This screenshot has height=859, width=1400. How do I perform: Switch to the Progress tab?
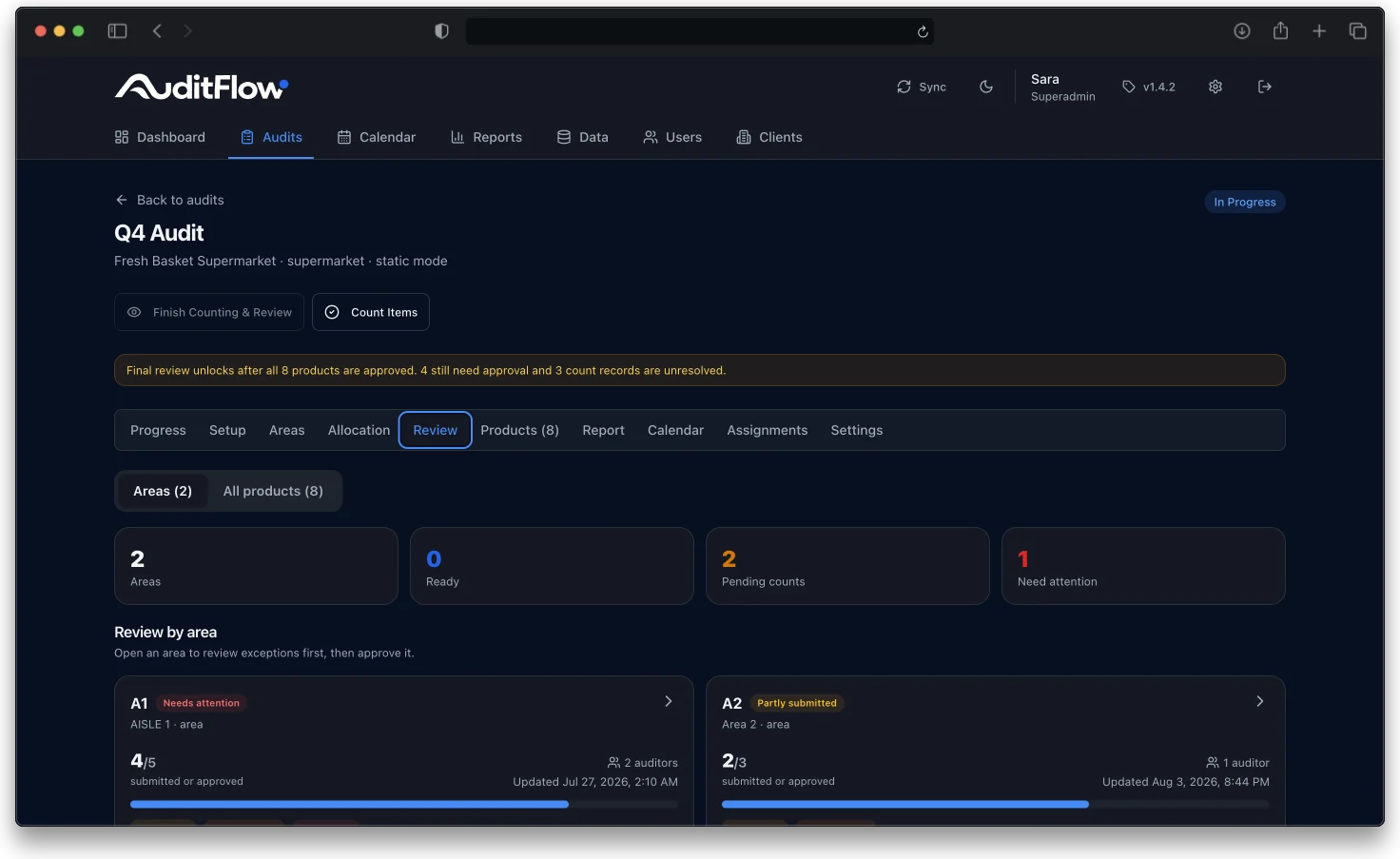click(x=158, y=430)
